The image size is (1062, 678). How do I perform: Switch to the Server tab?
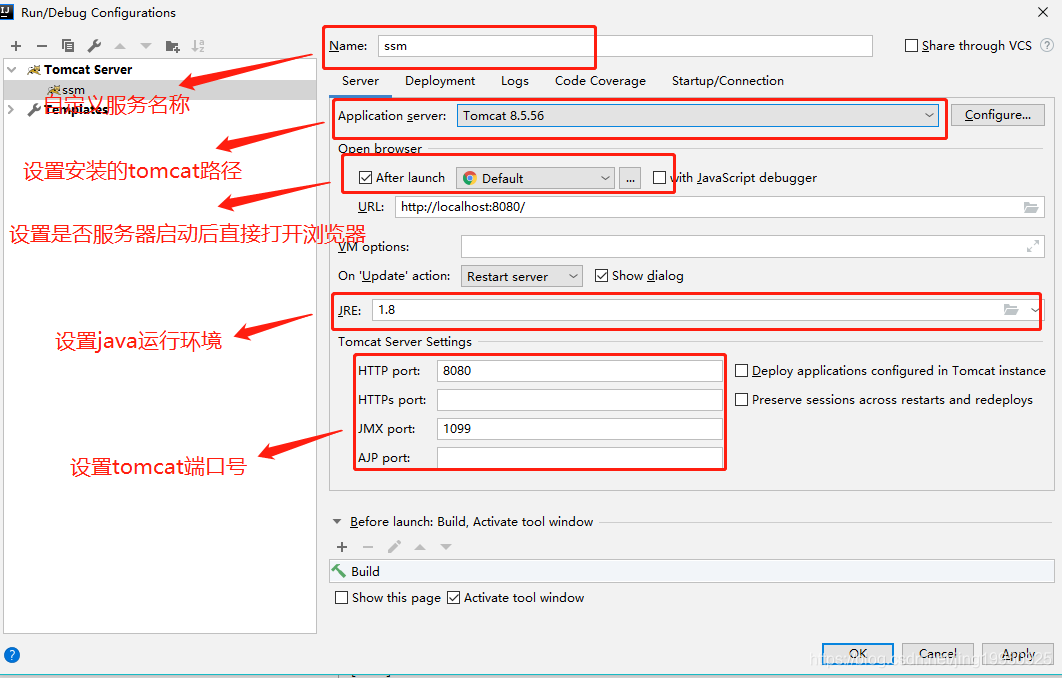point(360,81)
